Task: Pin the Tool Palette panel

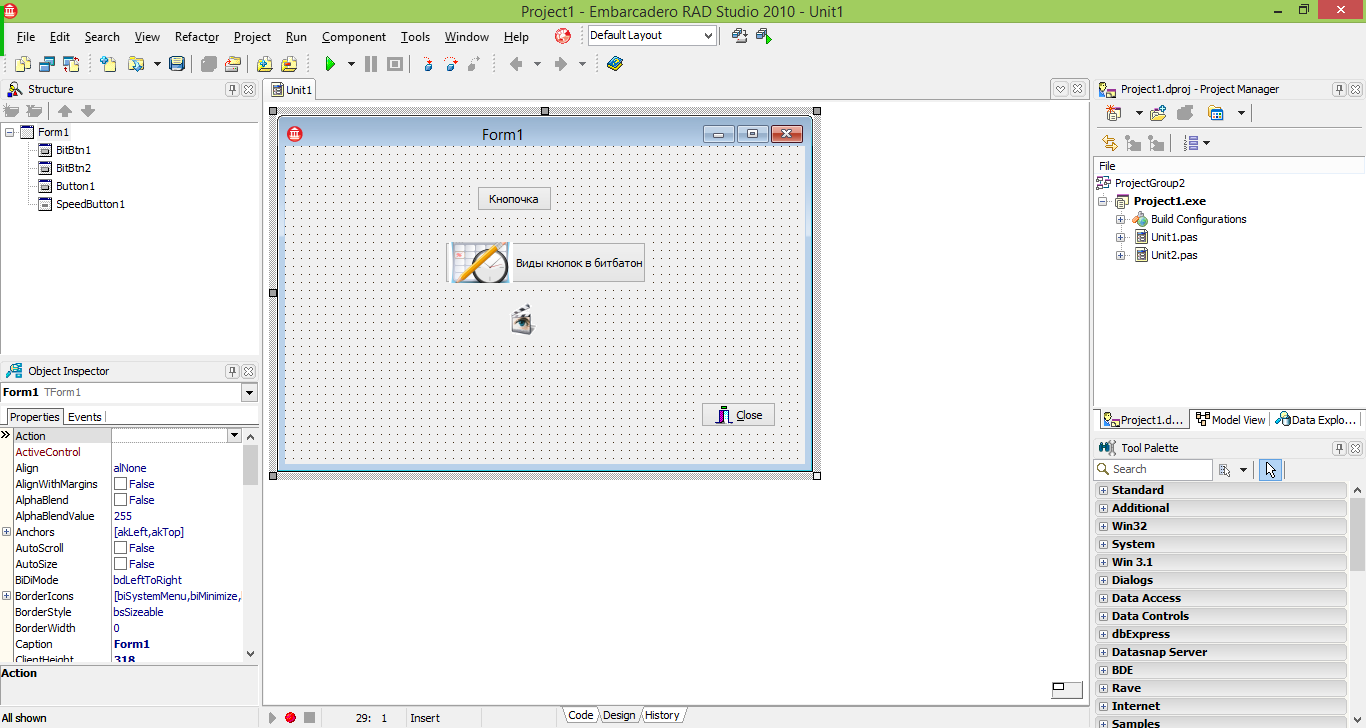Action: tap(1339, 448)
